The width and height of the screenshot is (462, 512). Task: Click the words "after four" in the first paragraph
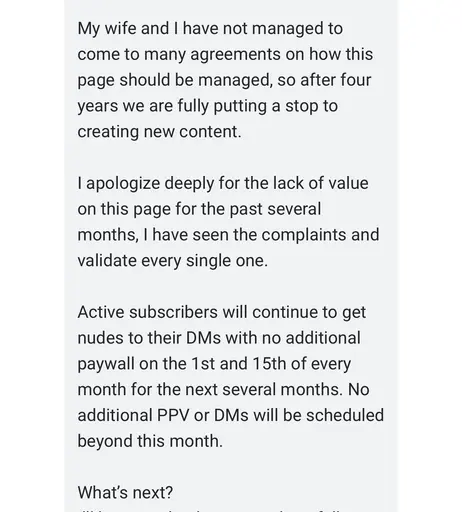pyautogui.click(x=336, y=80)
